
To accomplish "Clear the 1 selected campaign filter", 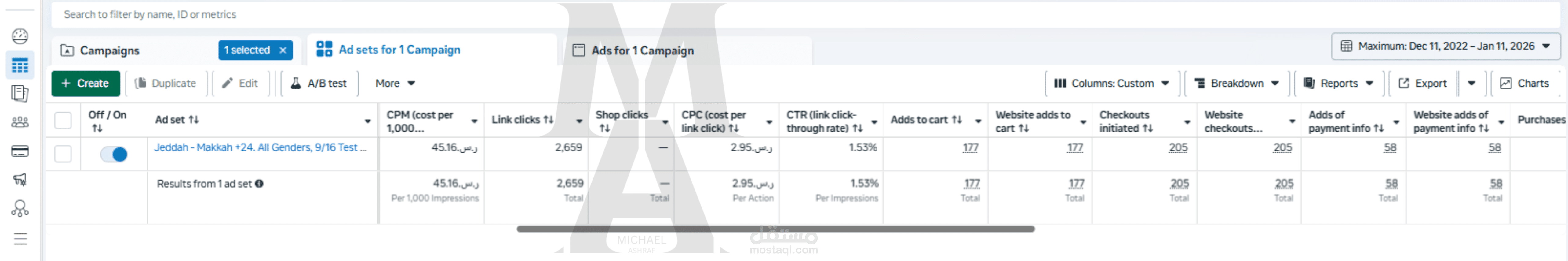I will (x=283, y=50).
